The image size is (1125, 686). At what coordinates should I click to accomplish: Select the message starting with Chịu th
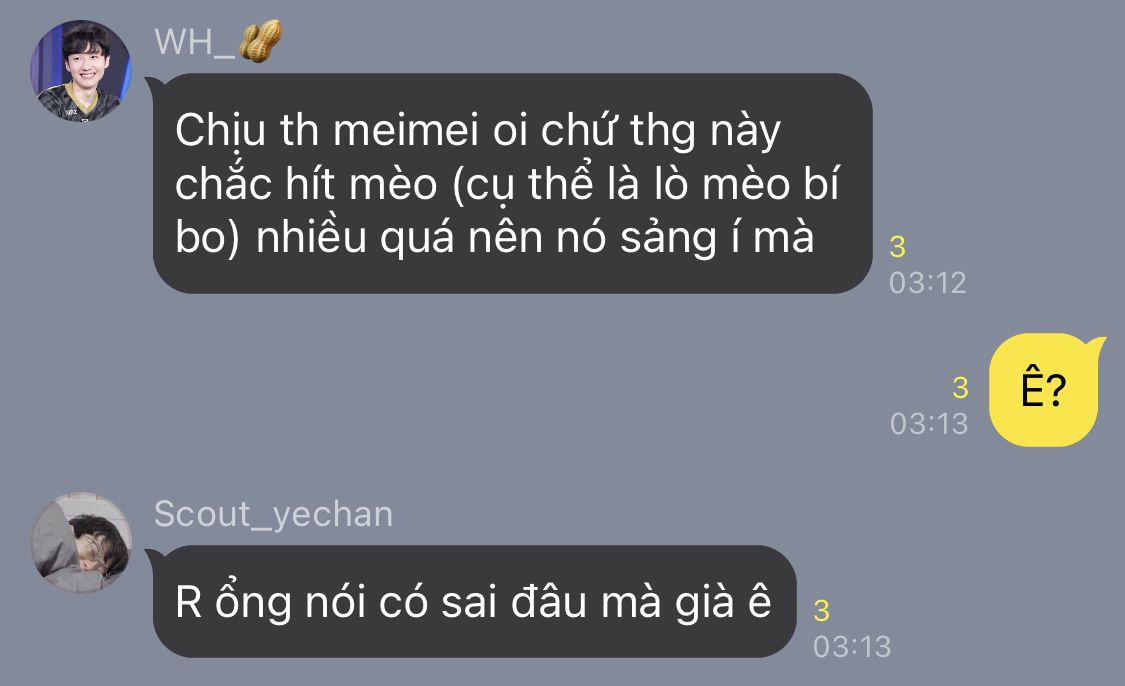pyautogui.click(x=512, y=183)
